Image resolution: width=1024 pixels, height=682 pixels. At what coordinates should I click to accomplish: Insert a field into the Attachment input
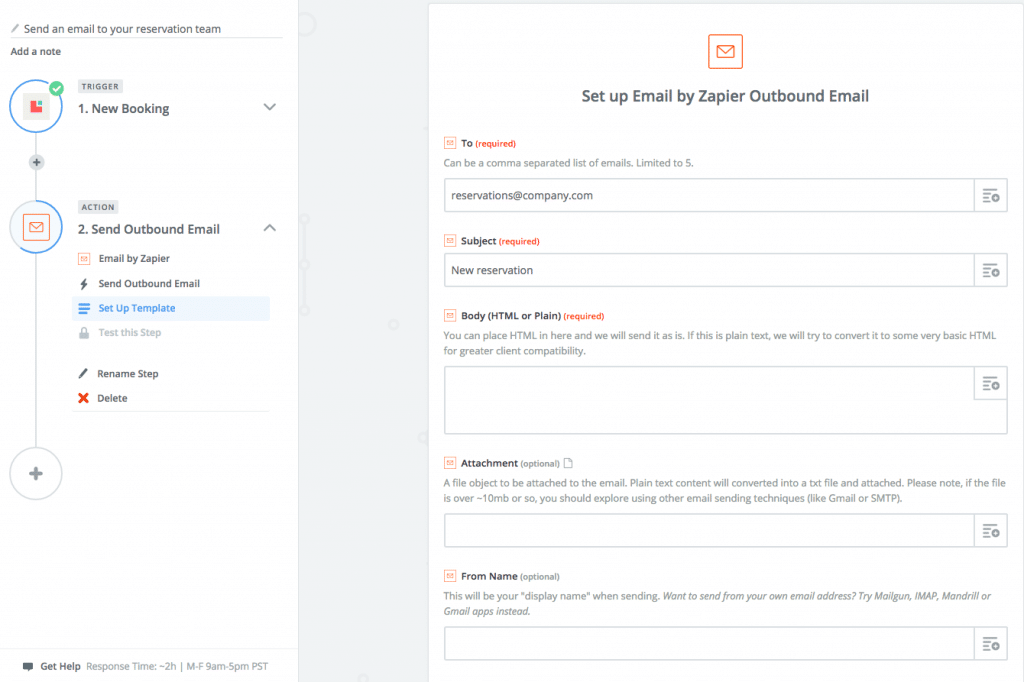990,531
